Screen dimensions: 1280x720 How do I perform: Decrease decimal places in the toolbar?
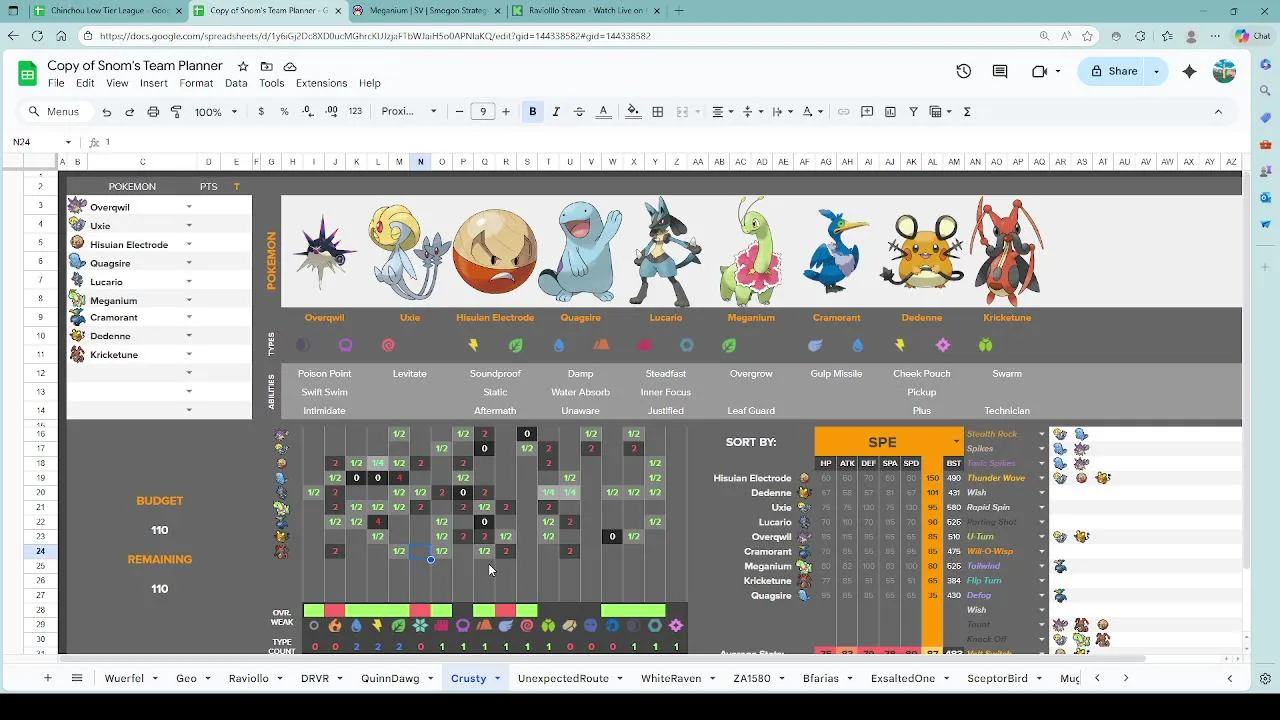(308, 112)
